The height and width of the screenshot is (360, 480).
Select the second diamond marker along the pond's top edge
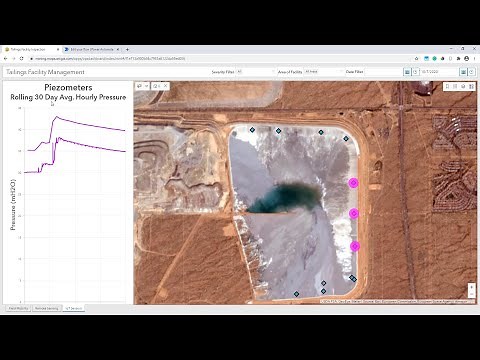pos(278,131)
